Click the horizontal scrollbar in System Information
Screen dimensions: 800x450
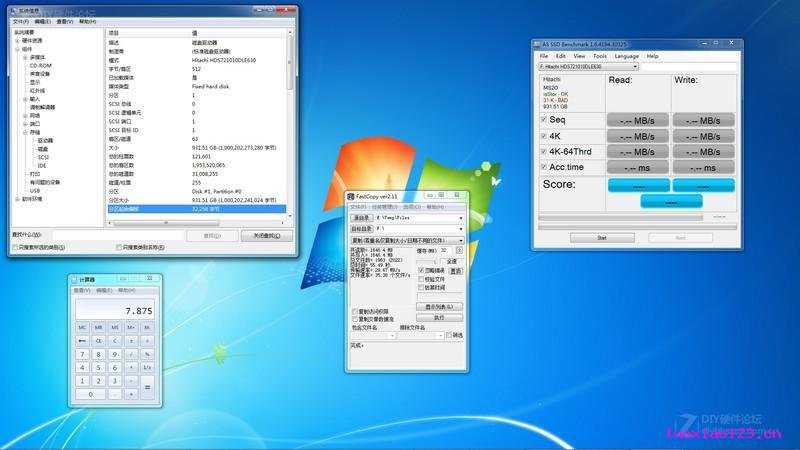click(196, 223)
